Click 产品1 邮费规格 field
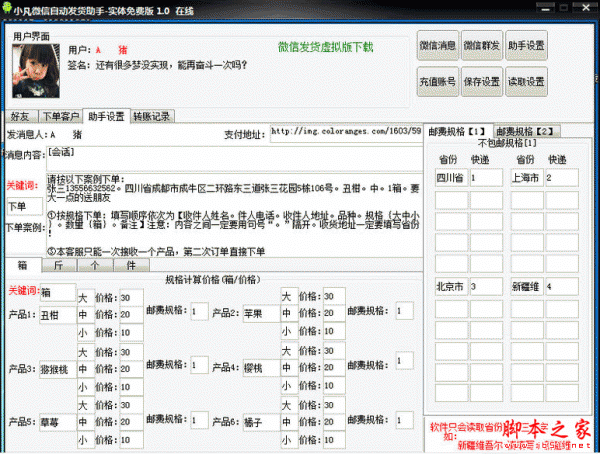600x454 pixels. pos(199,311)
